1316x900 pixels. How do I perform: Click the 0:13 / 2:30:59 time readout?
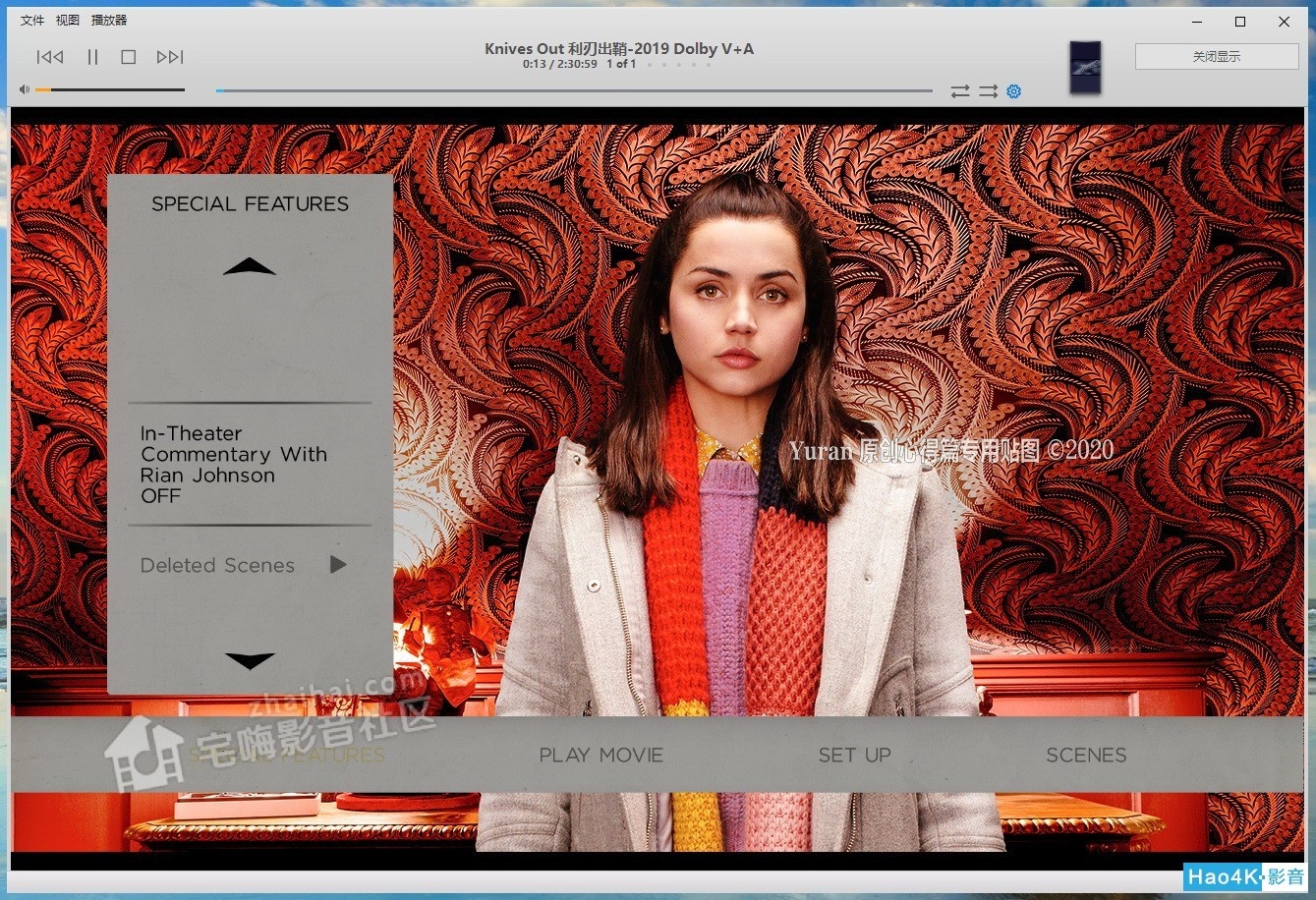pos(560,64)
